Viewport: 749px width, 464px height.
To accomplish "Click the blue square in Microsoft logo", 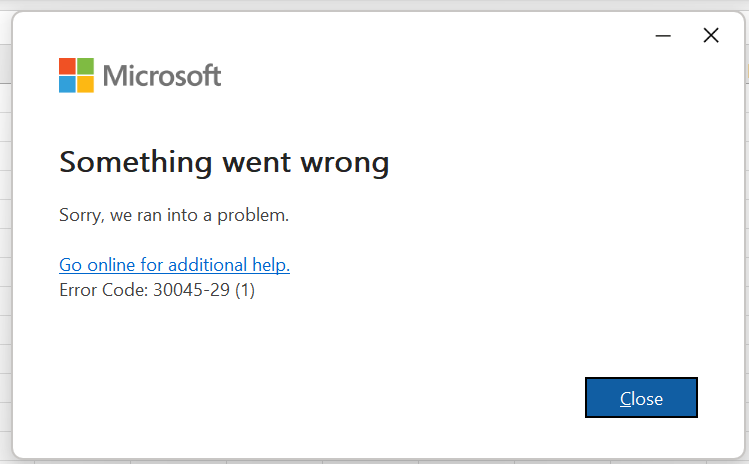I will (x=67, y=84).
